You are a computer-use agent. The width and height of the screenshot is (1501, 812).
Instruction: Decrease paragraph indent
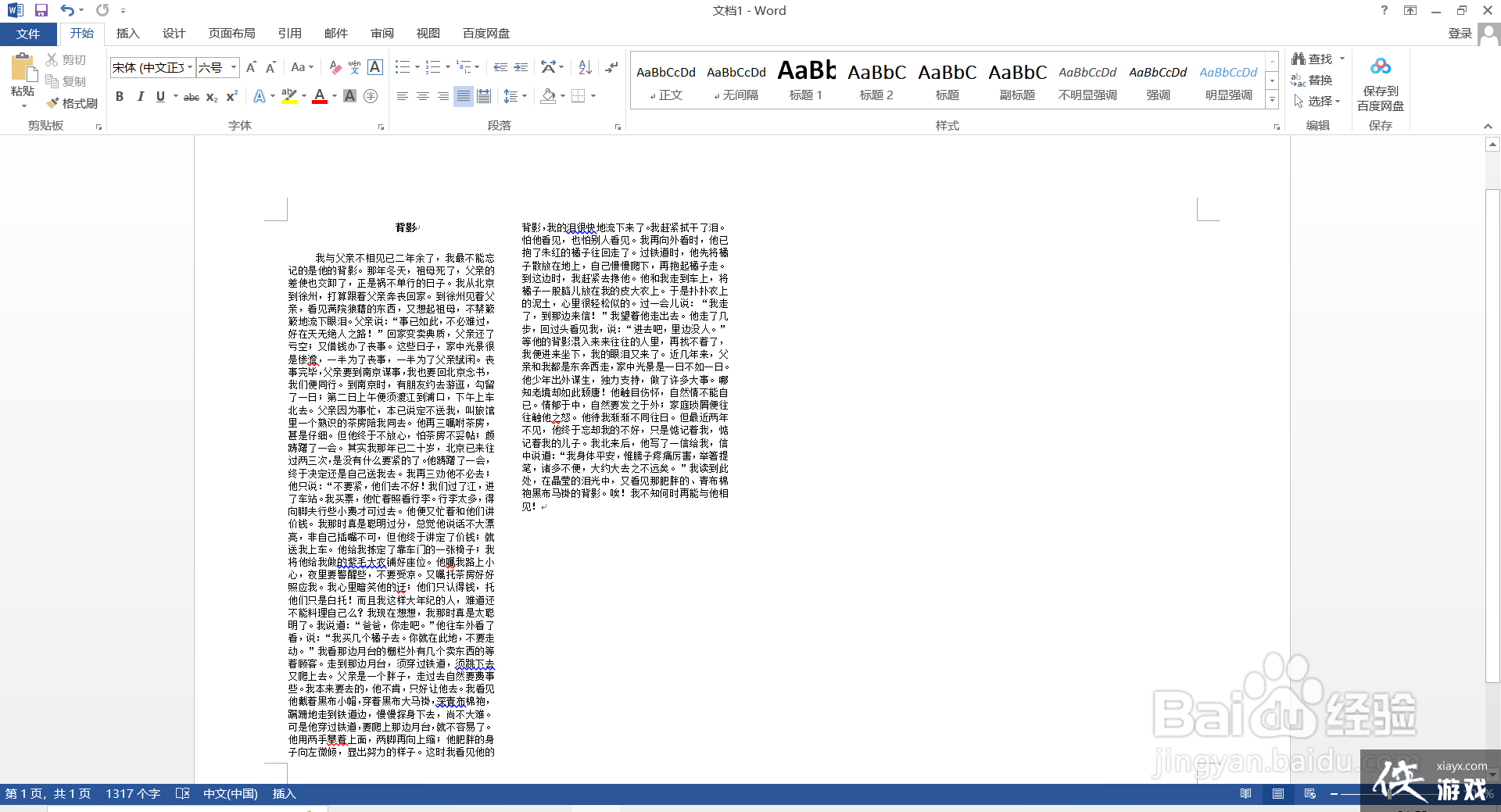tap(500, 68)
